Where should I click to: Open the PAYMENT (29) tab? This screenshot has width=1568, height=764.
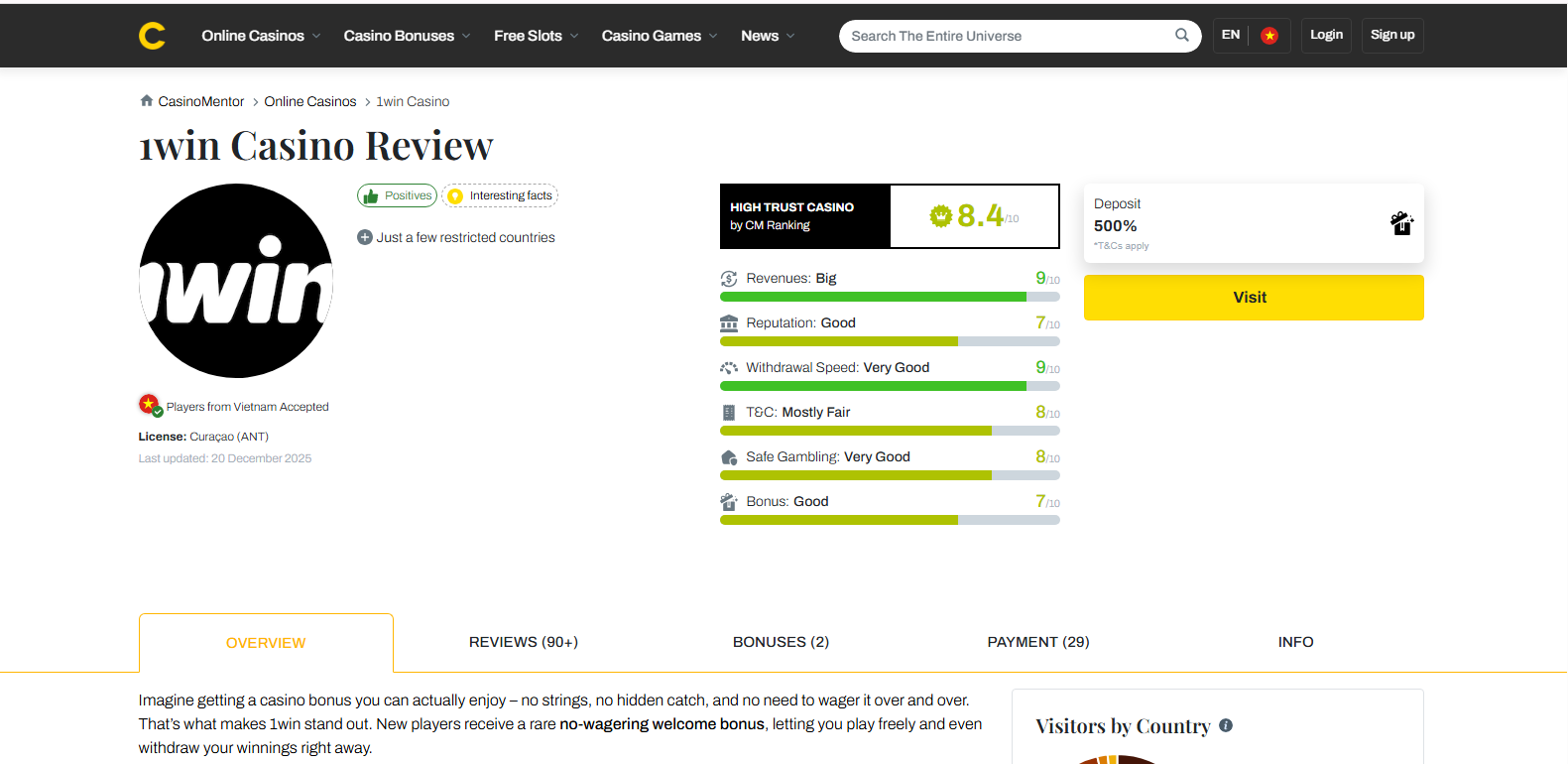point(1038,642)
